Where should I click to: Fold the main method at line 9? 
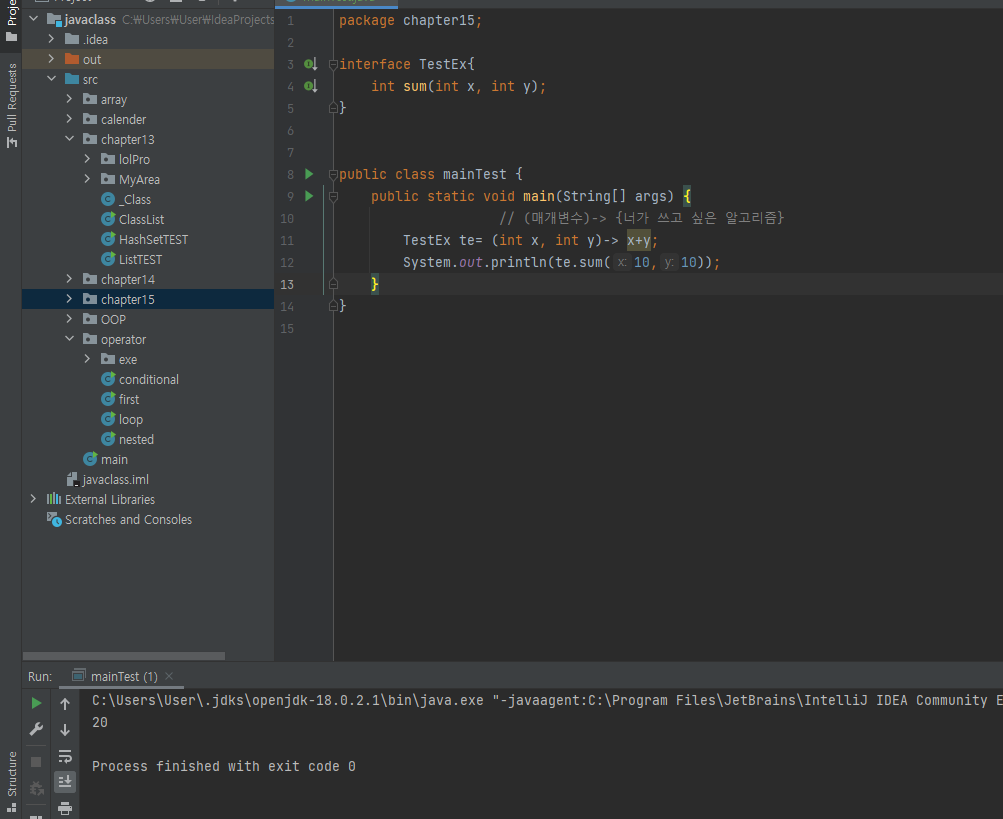(333, 196)
